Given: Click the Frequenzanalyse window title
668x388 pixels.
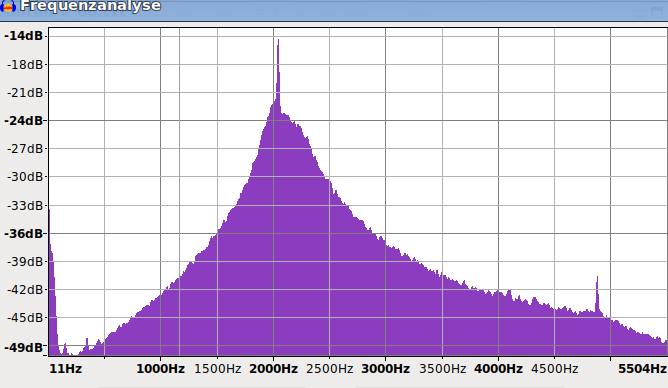Looking at the screenshot, I should point(90,6).
